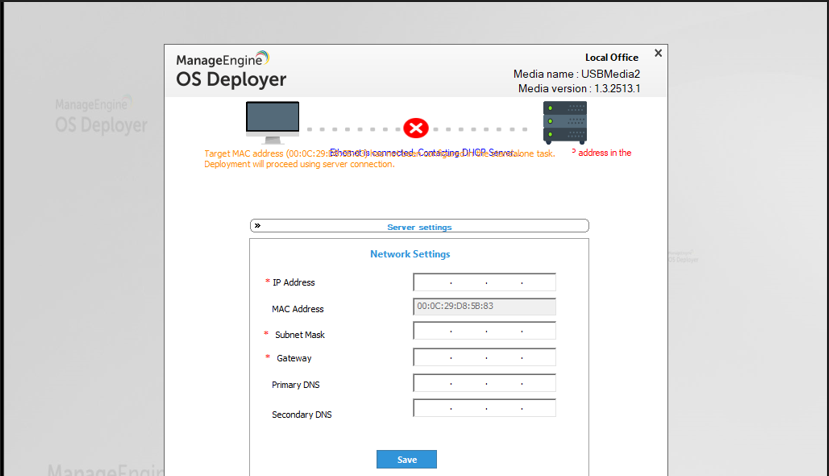Click the 'Local Office' text
Screen dimensions: 829x476
[612, 57]
